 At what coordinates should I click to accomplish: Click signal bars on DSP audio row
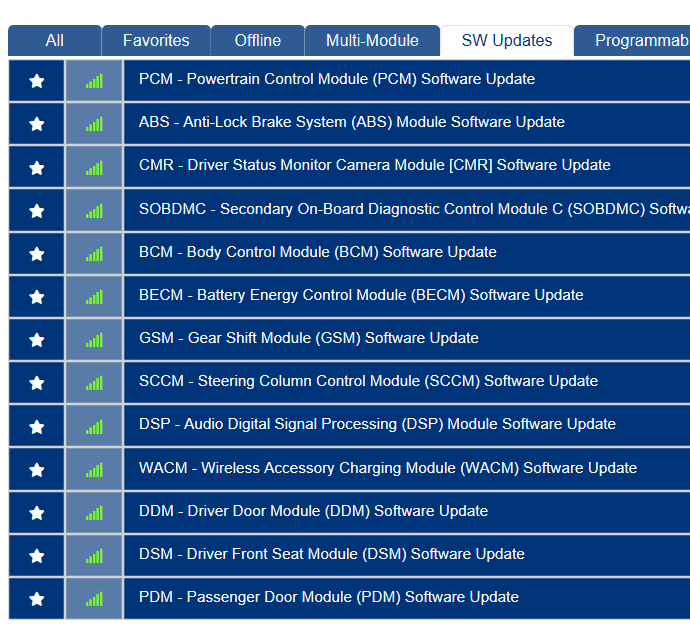coord(94,426)
